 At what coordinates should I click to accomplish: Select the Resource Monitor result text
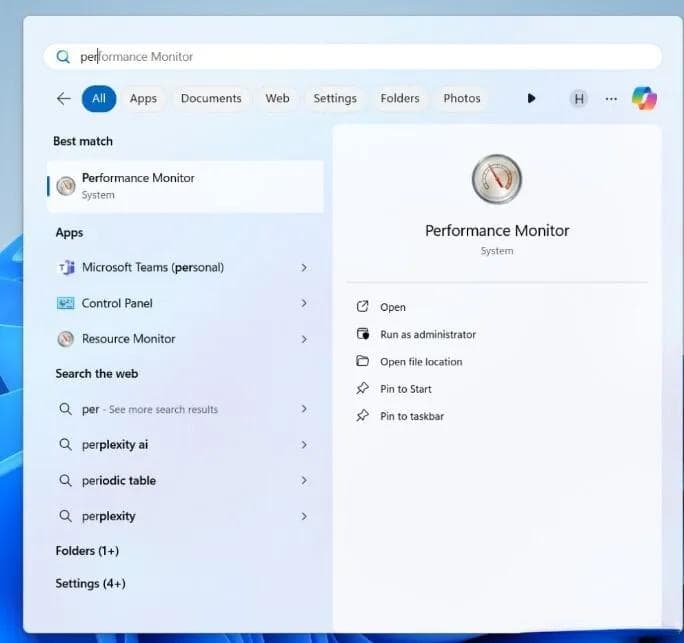129,339
